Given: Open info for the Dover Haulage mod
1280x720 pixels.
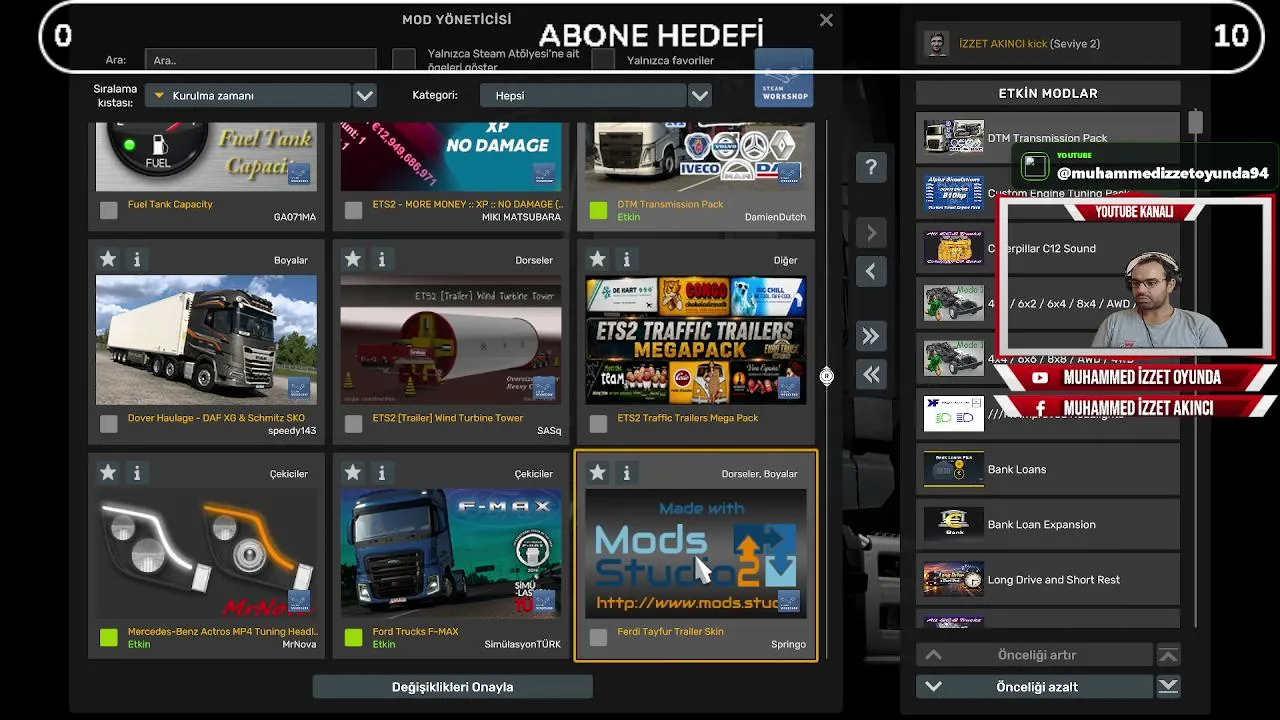Looking at the screenshot, I should (137, 260).
